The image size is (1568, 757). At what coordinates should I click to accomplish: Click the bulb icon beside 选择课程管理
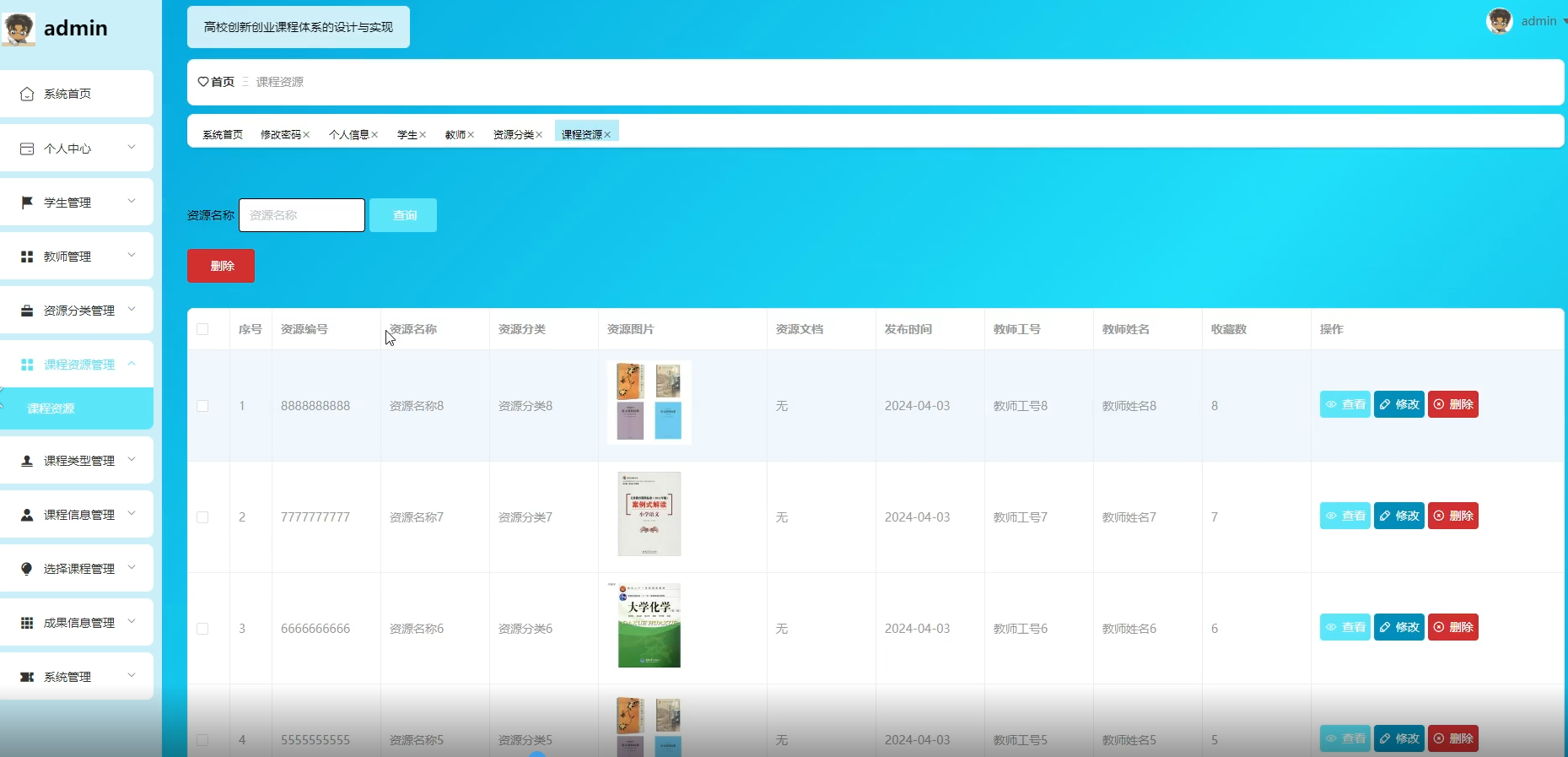tap(27, 569)
